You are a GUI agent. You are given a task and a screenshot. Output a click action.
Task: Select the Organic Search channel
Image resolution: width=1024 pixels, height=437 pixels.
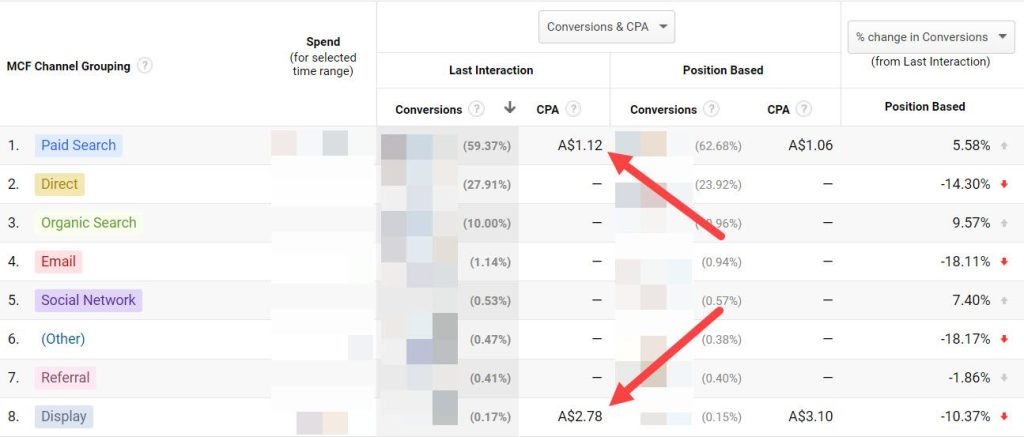pos(89,223)
